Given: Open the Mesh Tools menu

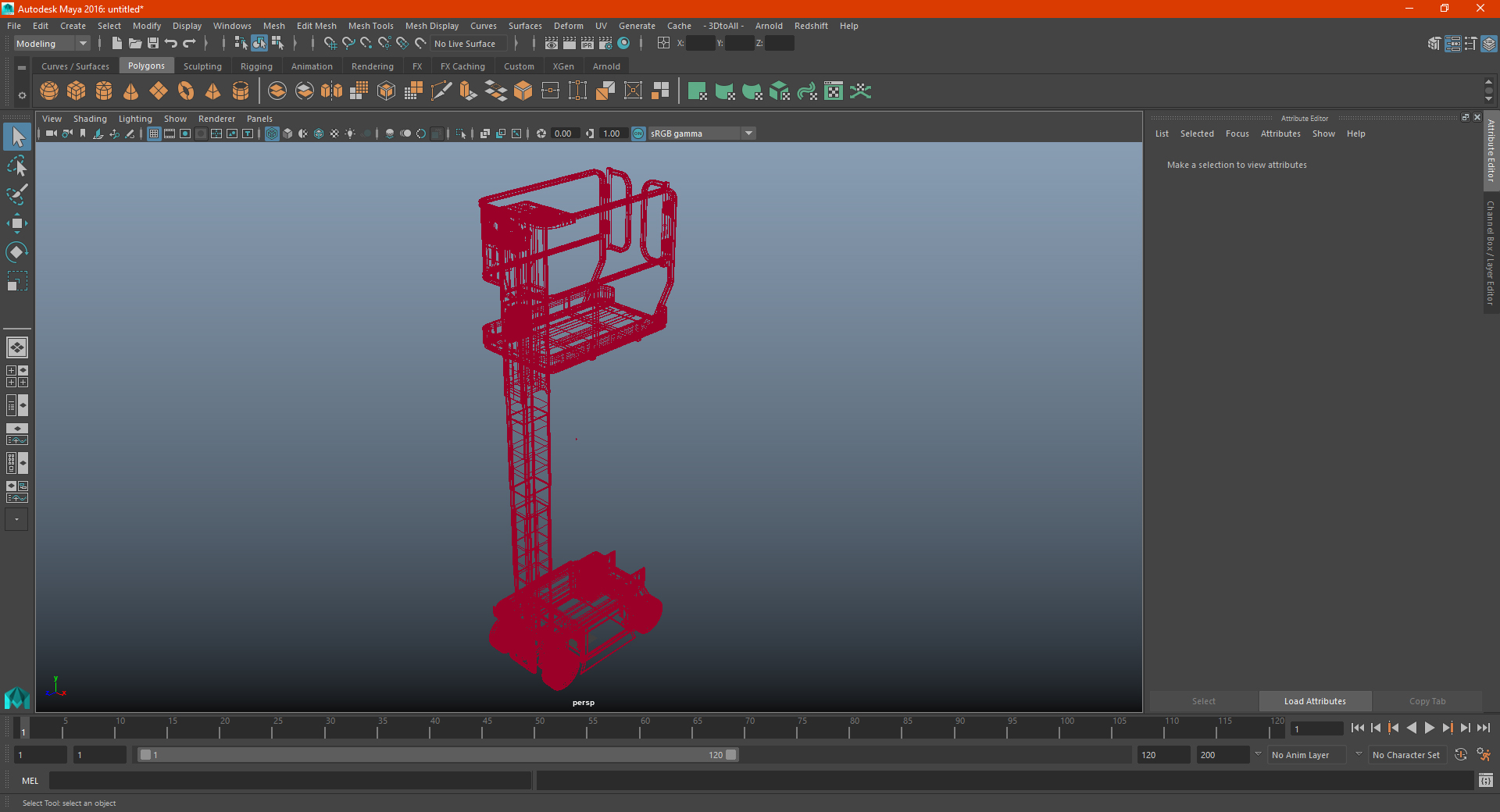Looking at the screenshot, I should [x=371, y=26].
